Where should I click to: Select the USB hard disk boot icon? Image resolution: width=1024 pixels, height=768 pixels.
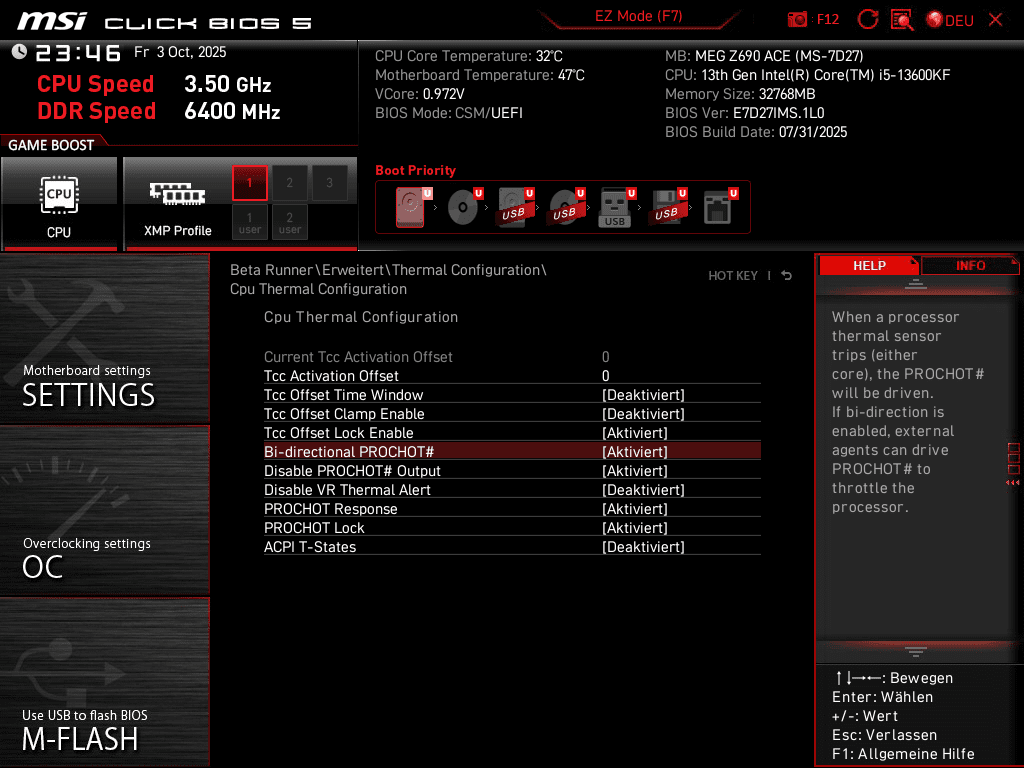pyautogui.click(x=515, y=207)
